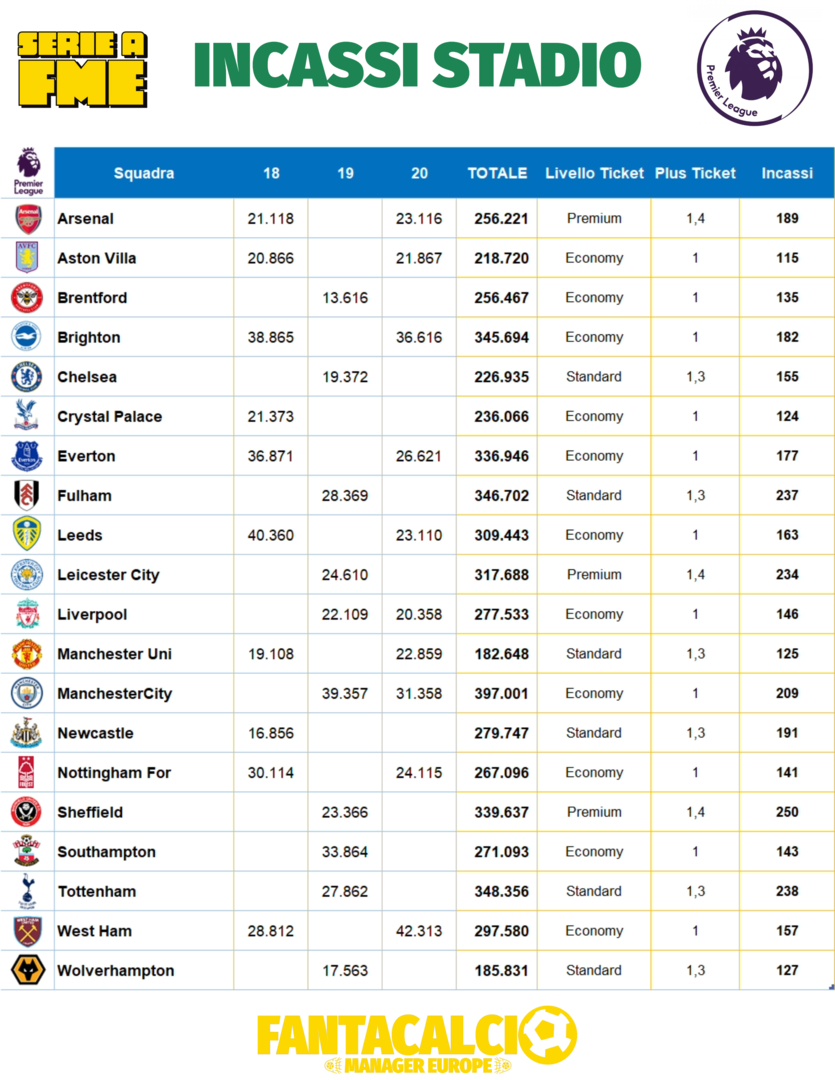Select the Leicester City team name
Image resolution: width=835 pixels, height=1080 pixels.
point(108,575)
